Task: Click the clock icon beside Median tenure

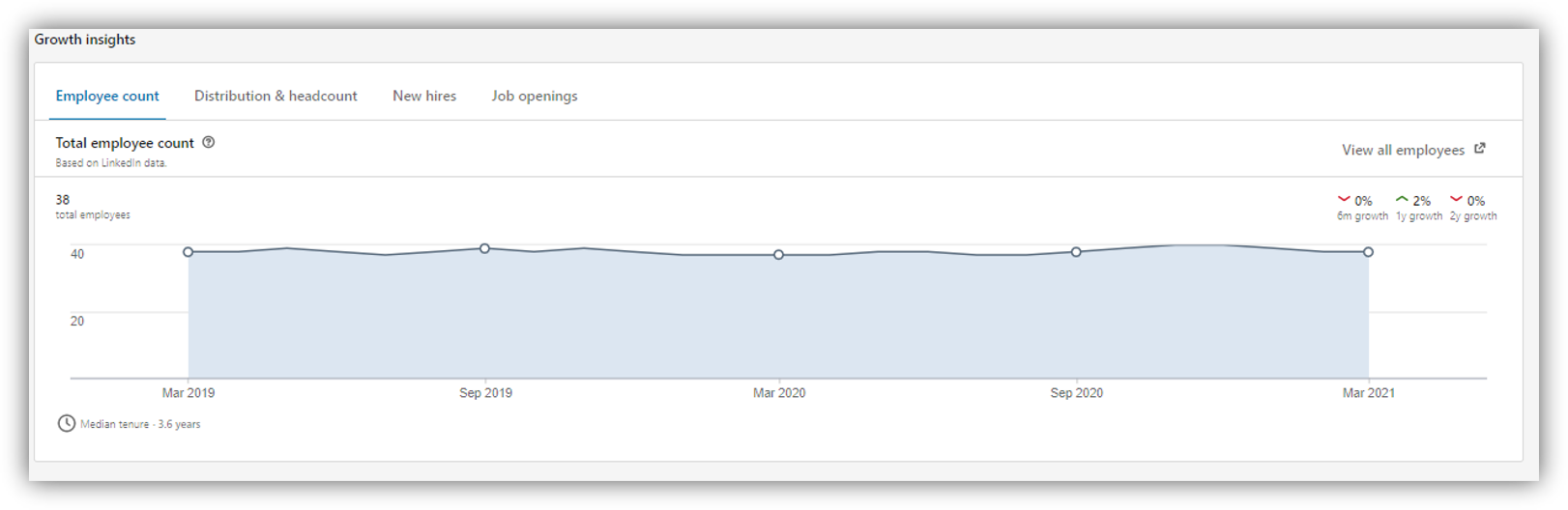Action: point(66,423)
